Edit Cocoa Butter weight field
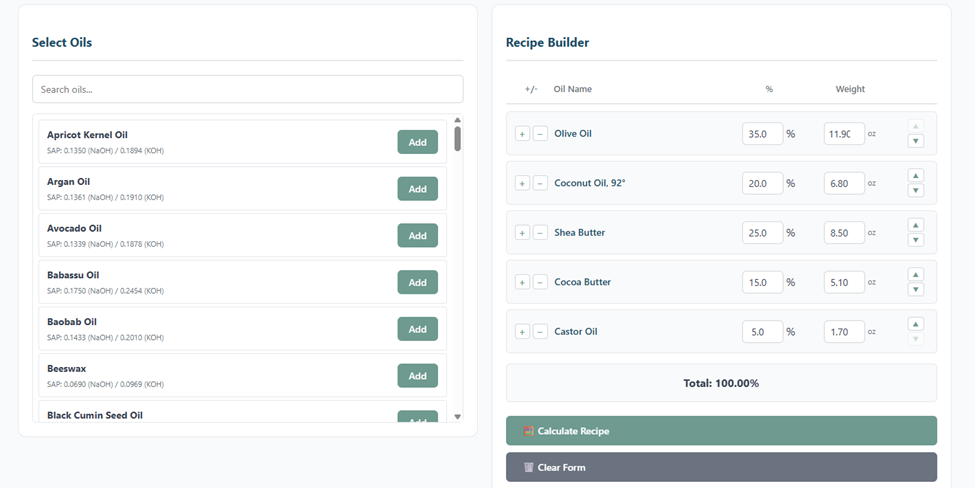The image size is (975, 488). [x=844, y=282]
